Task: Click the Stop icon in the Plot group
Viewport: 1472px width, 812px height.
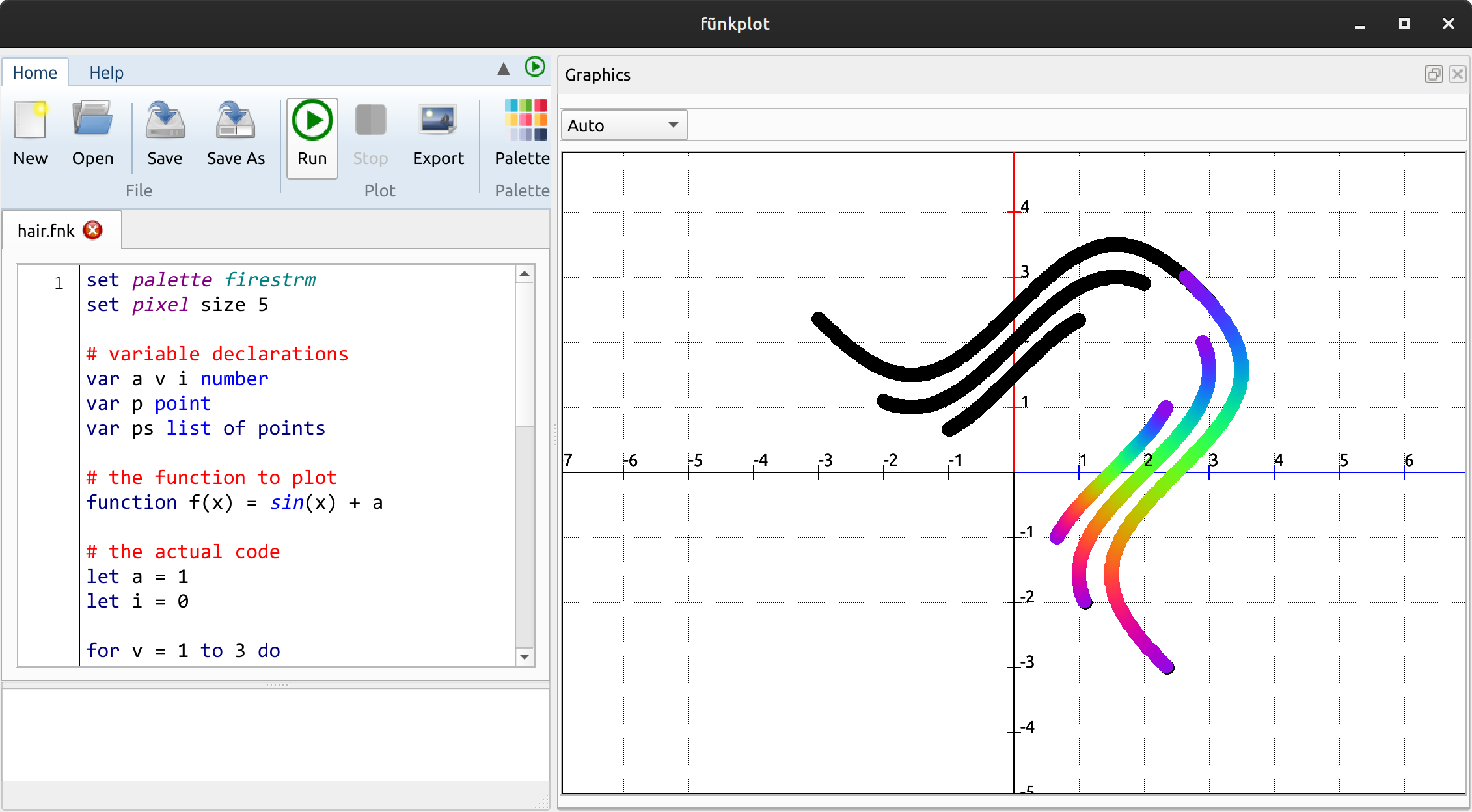Action: [x=370, y=130]
